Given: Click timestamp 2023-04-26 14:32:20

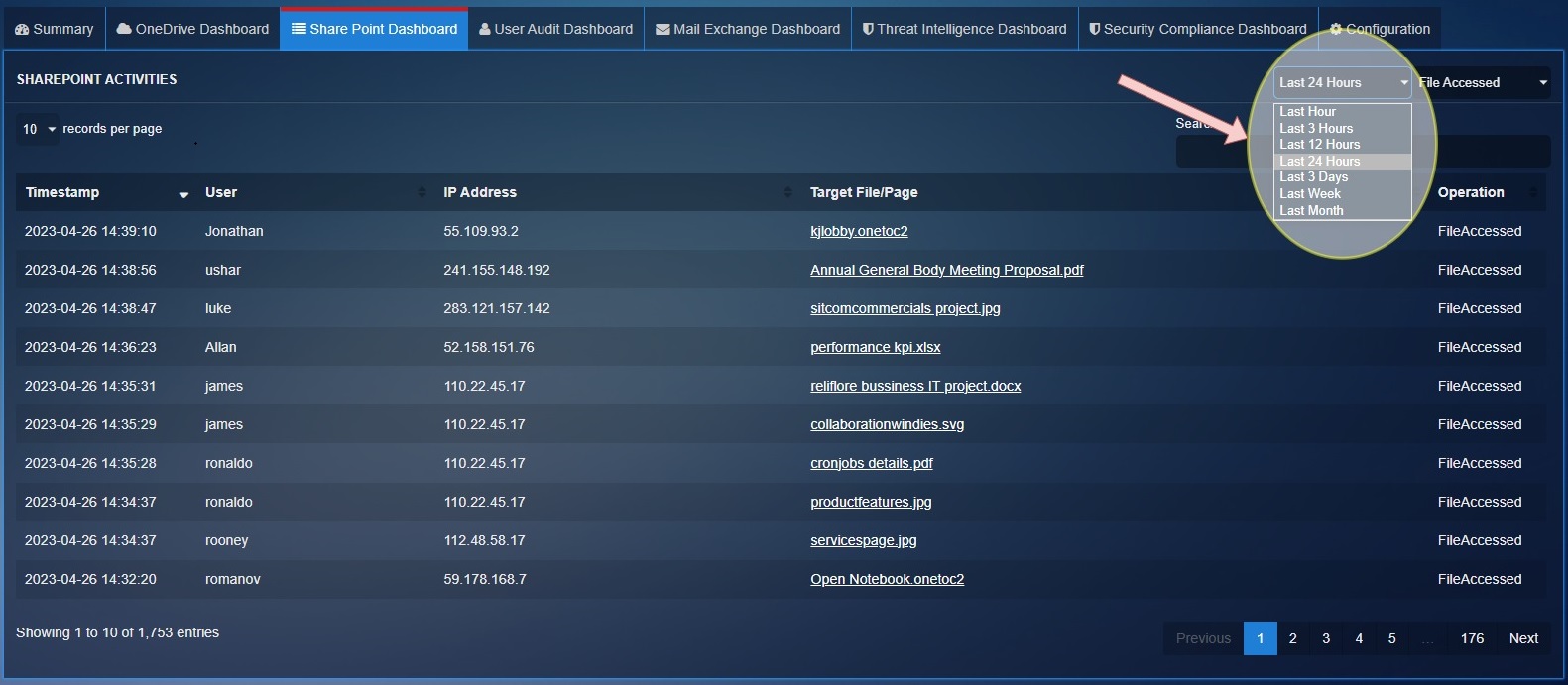Looking at the screenshot, I should (90, 579).
